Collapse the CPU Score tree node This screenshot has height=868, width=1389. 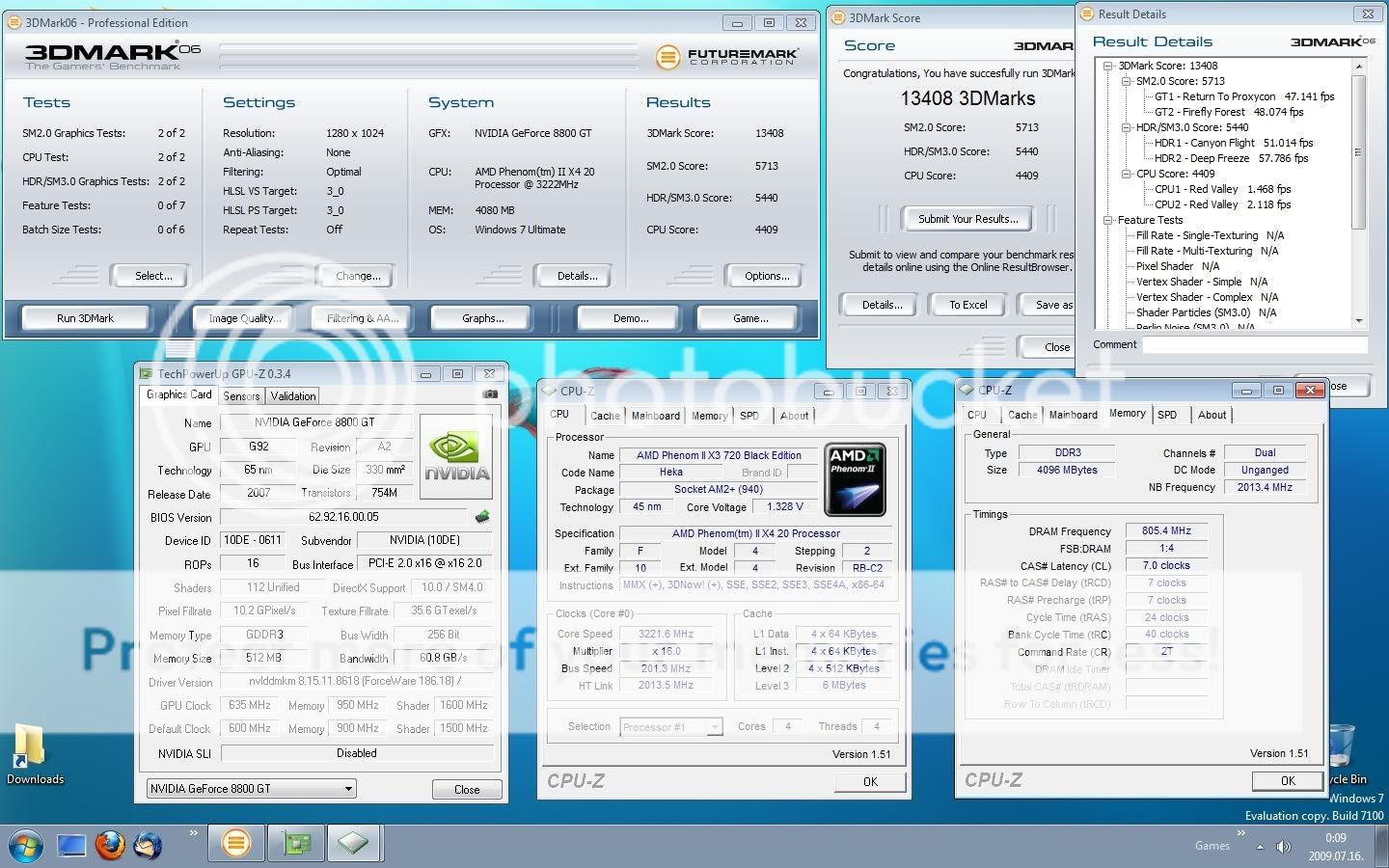tap(1126, 175)
